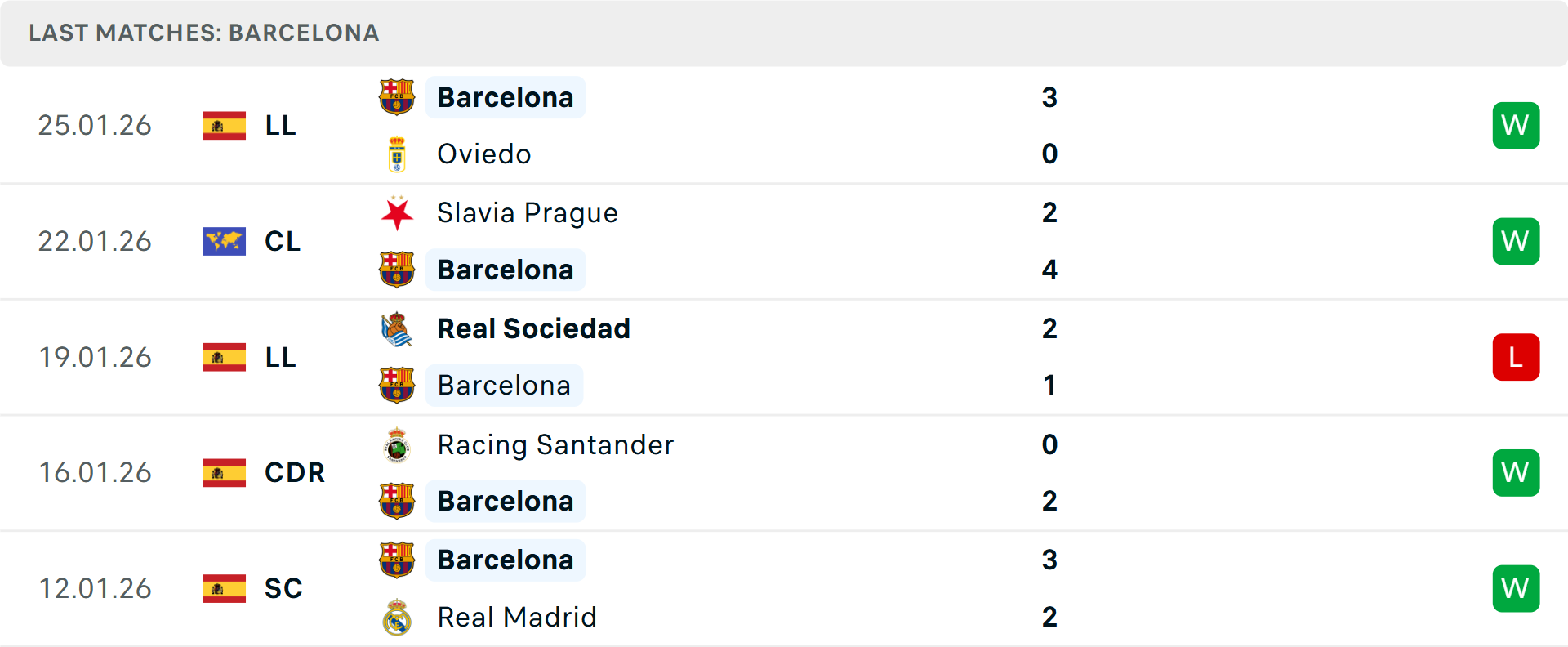Open the LAST MATCHES: BARCELONA header
The width and height of the screenshot is (1568, 647).
[x=203, y=33]
